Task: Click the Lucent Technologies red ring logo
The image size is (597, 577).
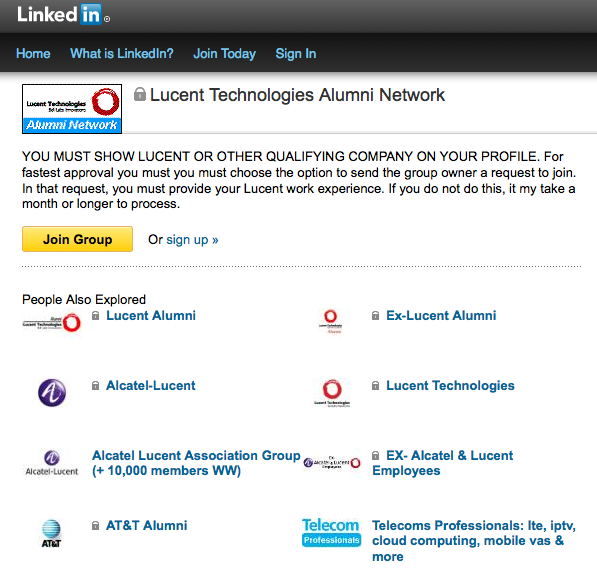Action: click(332, 393)
